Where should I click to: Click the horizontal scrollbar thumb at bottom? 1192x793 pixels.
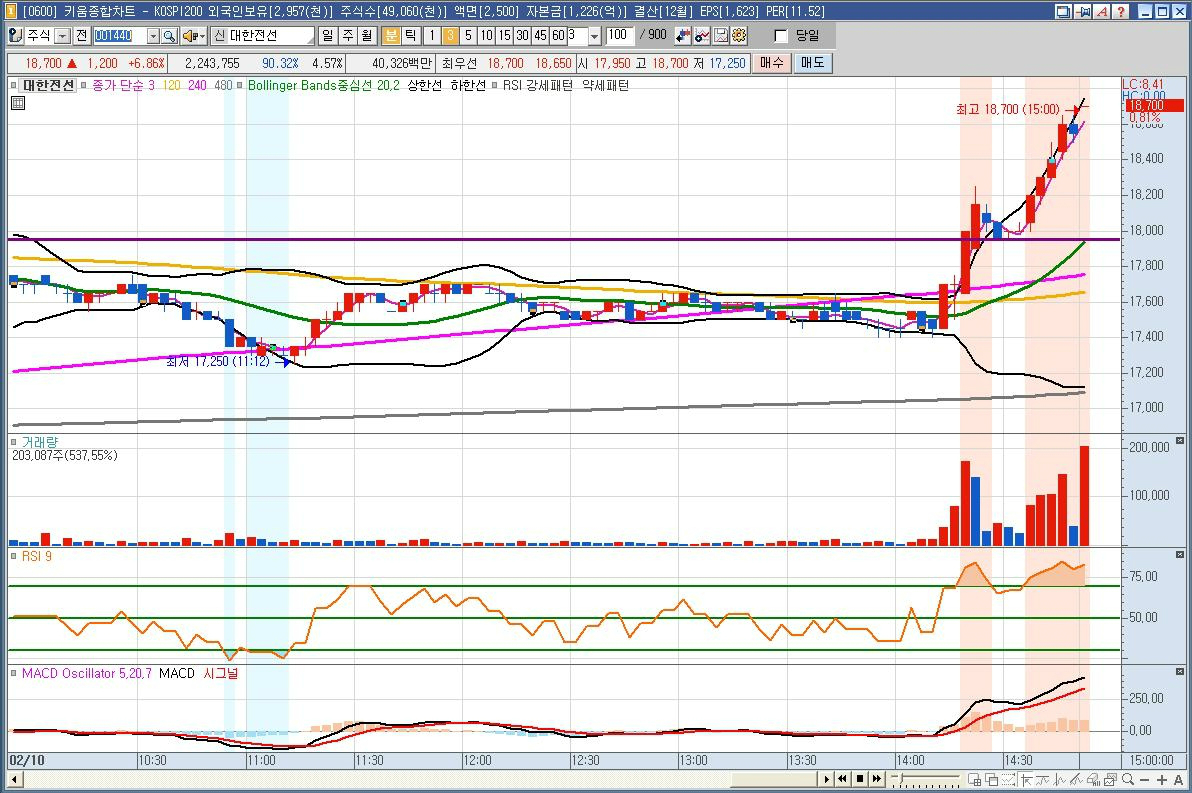click(x=774, y=779)
